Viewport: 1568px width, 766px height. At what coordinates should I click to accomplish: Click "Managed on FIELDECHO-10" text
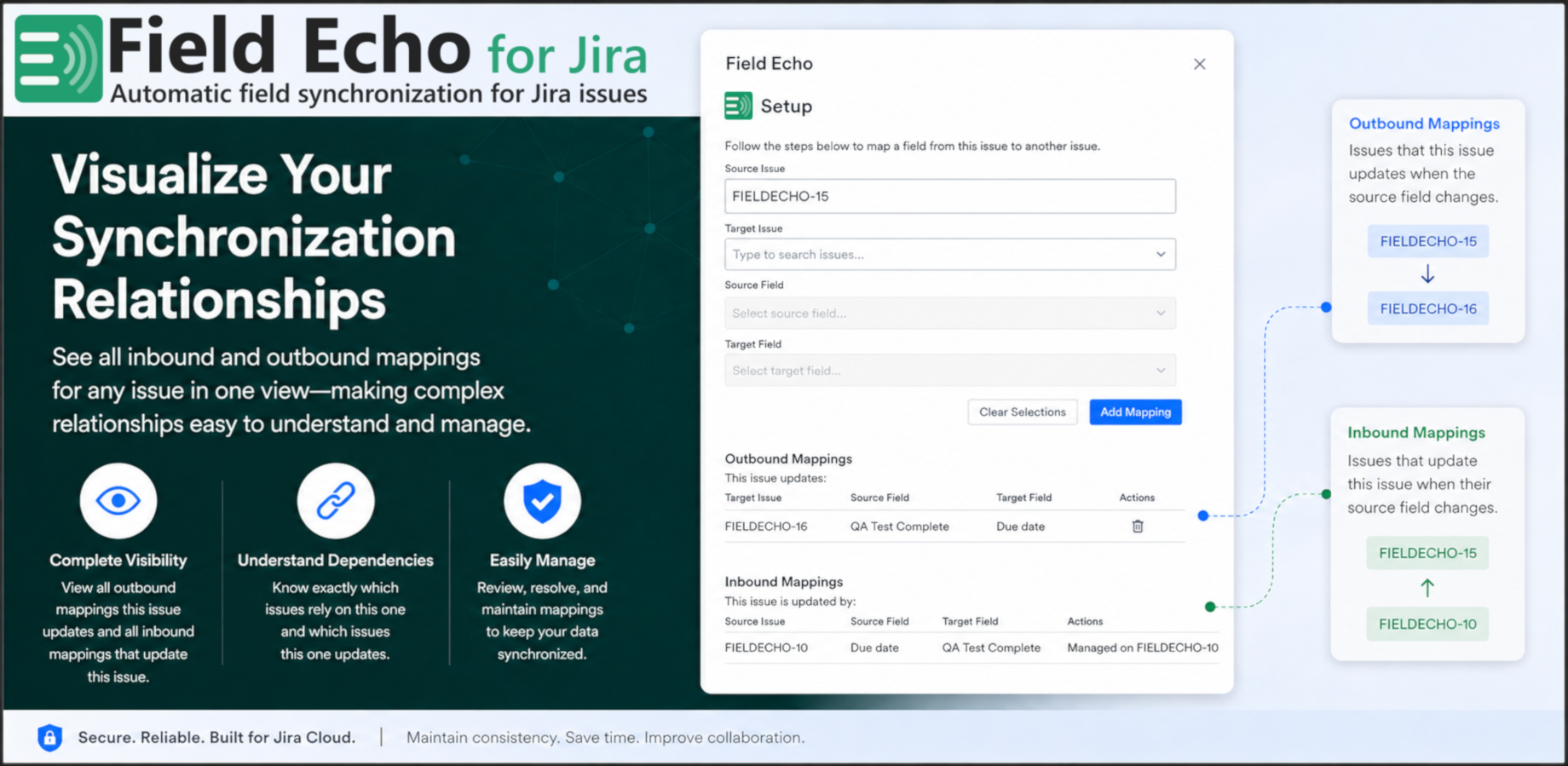click(x=1143, y=648)
